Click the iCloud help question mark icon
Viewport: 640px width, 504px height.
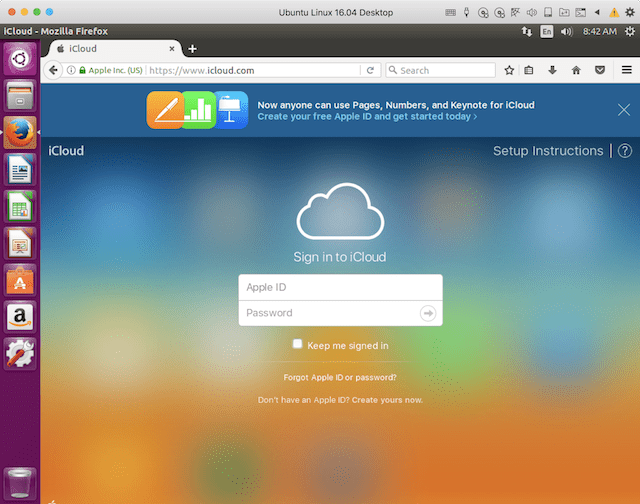click(x=625, y=151)
